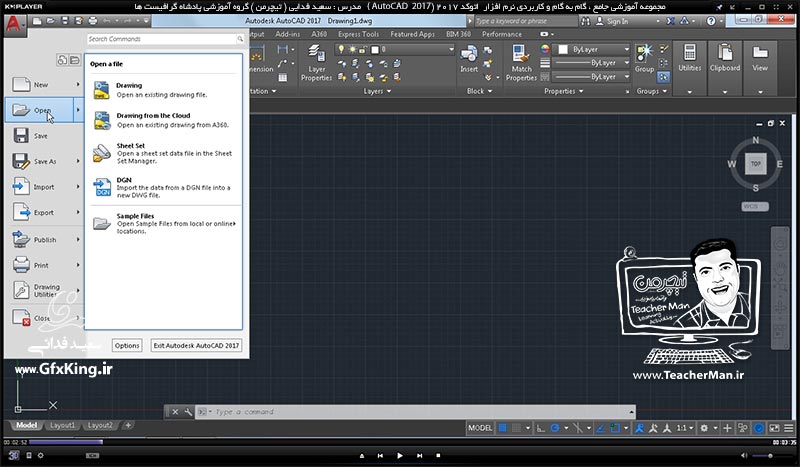
Task: Click the Object Color wheel in Properties panel
Action: (545, 49)
